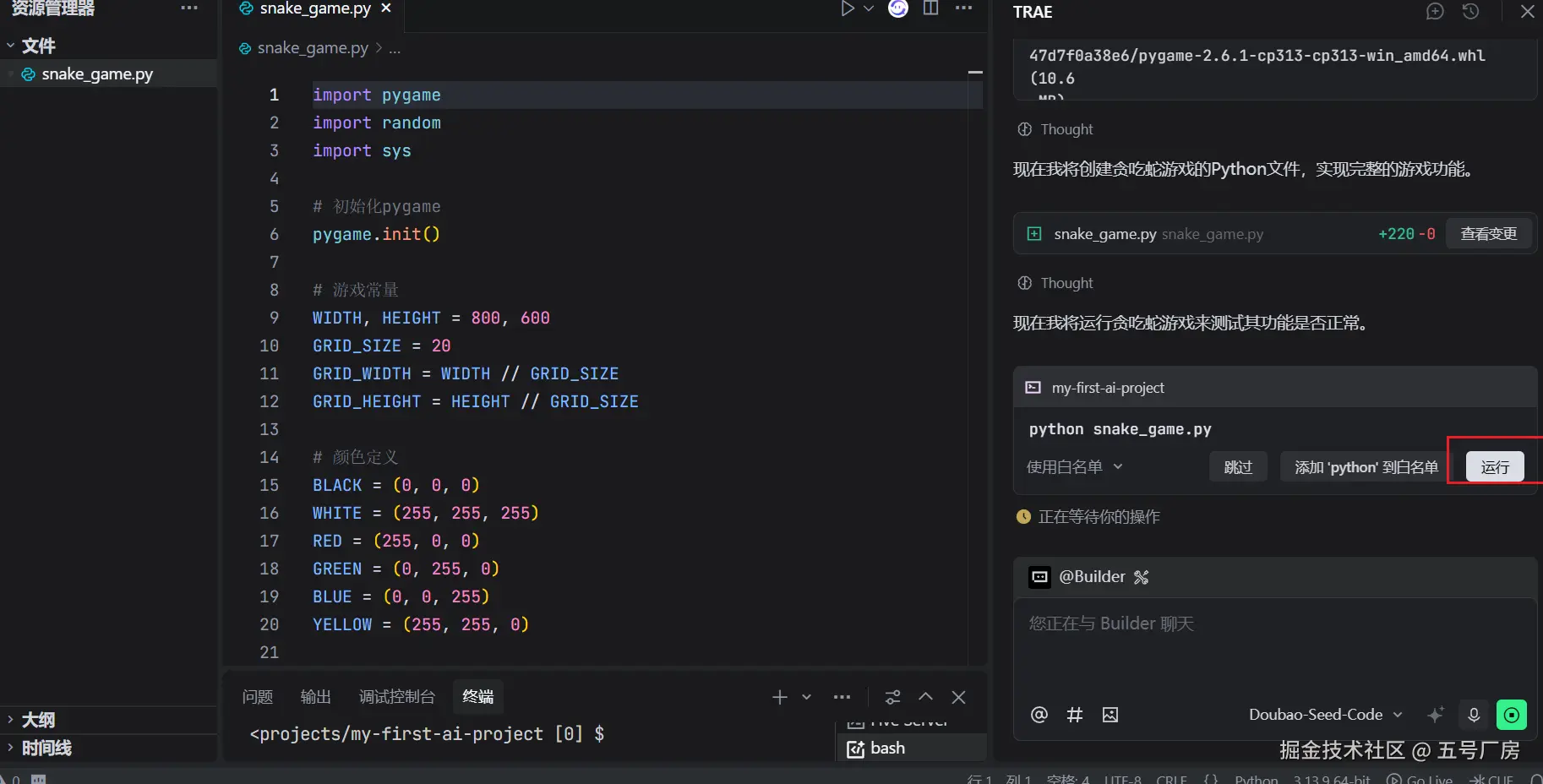Viewport: 1543px width, 784px height.
Task: Insert a mention with the @ icon
Action: coord(1039,715)
